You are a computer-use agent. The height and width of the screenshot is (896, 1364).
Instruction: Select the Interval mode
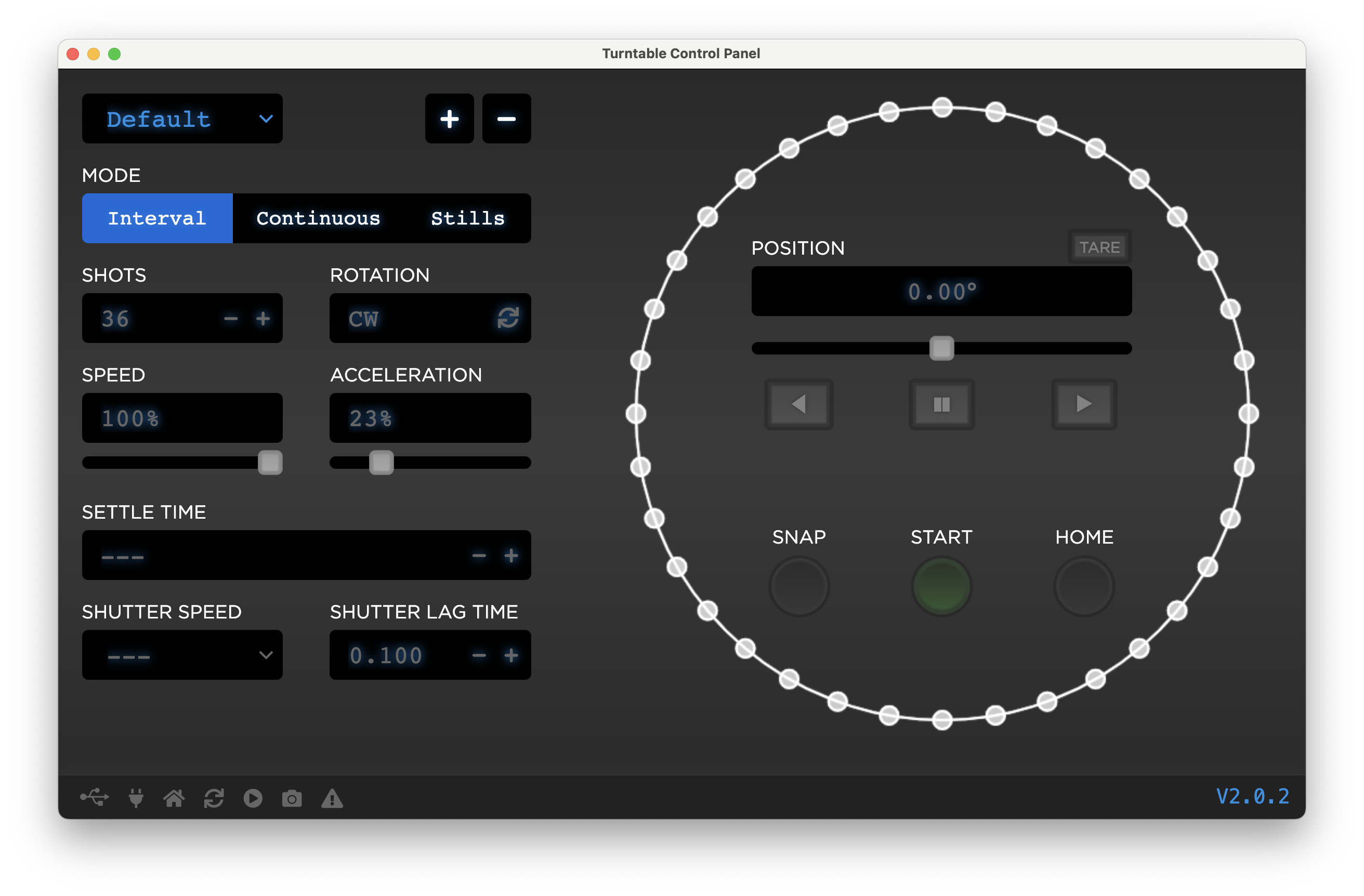157,218
